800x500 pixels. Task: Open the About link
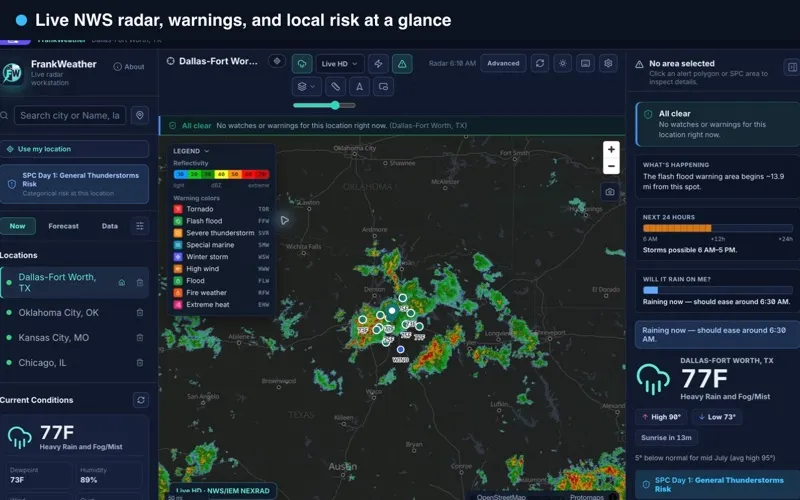pos(129,66)
